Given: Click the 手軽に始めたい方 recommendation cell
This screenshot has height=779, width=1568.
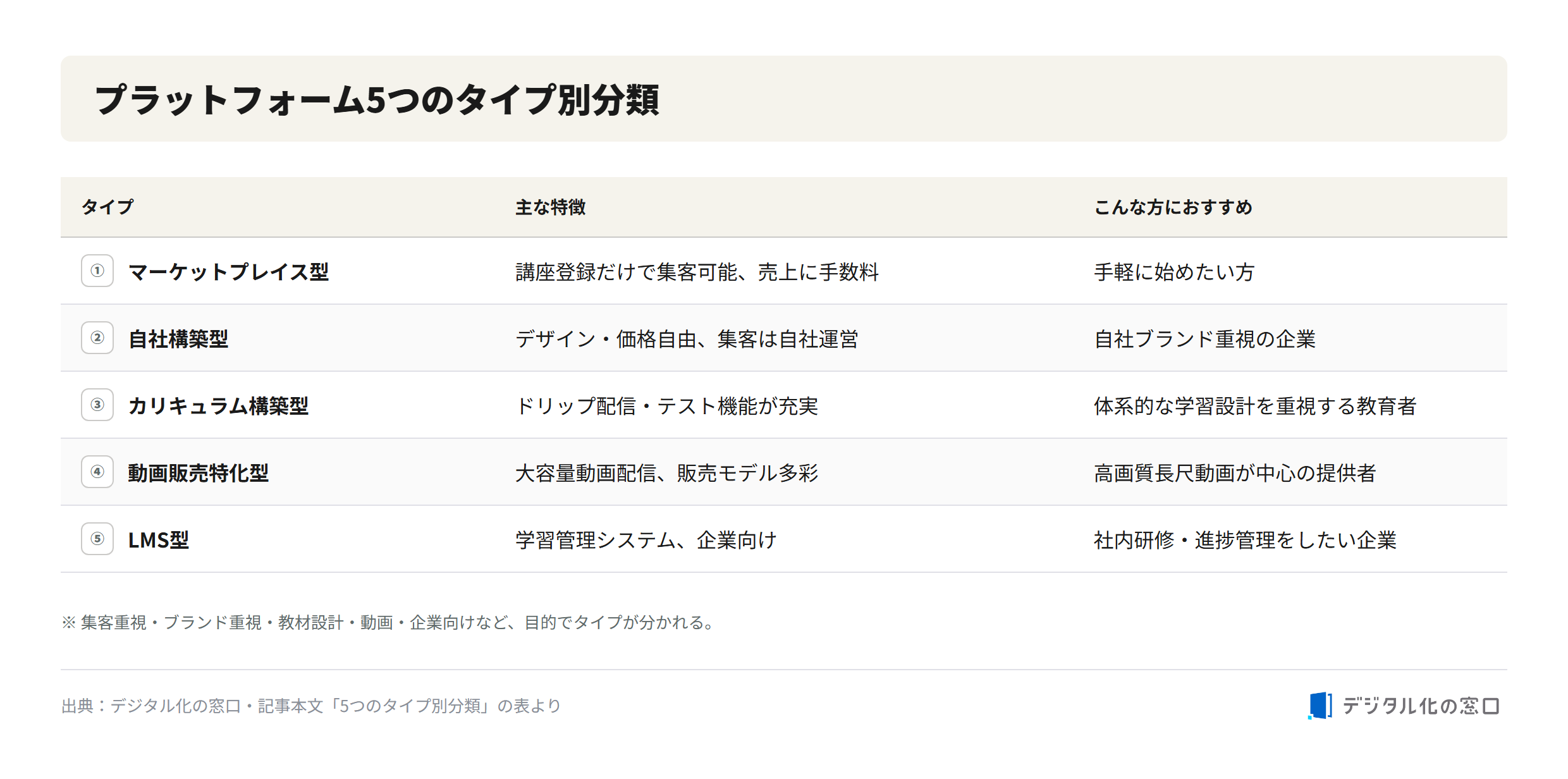Looking at the screenshot, I should (1174, 272).
